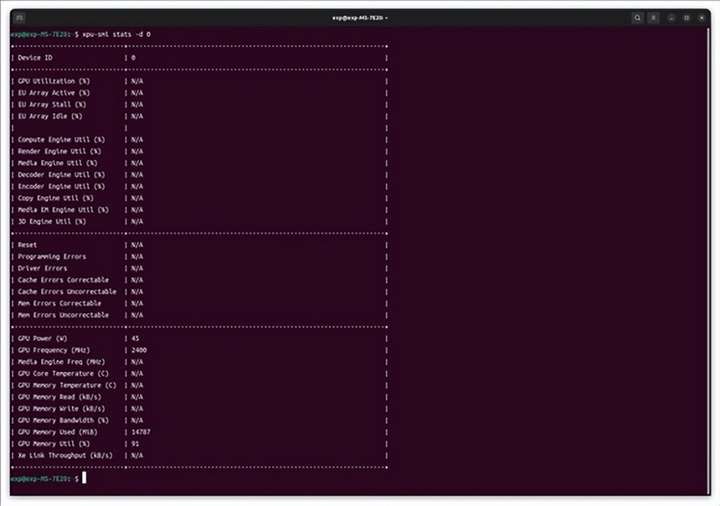Click the 'EU Array Idle (%)' label

tap(50, 116)
